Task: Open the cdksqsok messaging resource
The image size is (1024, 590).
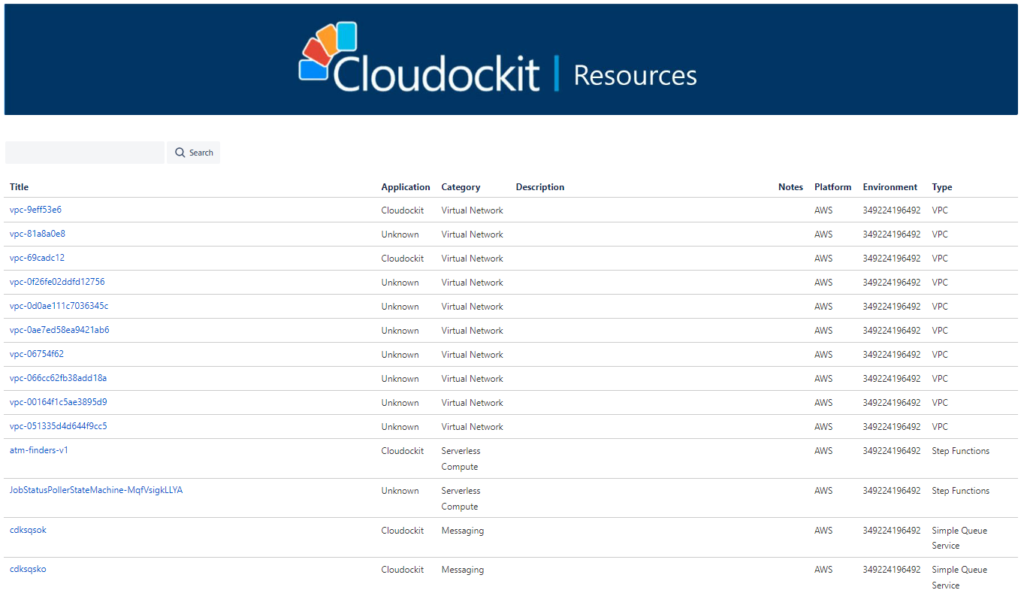Action: point(29,530)
